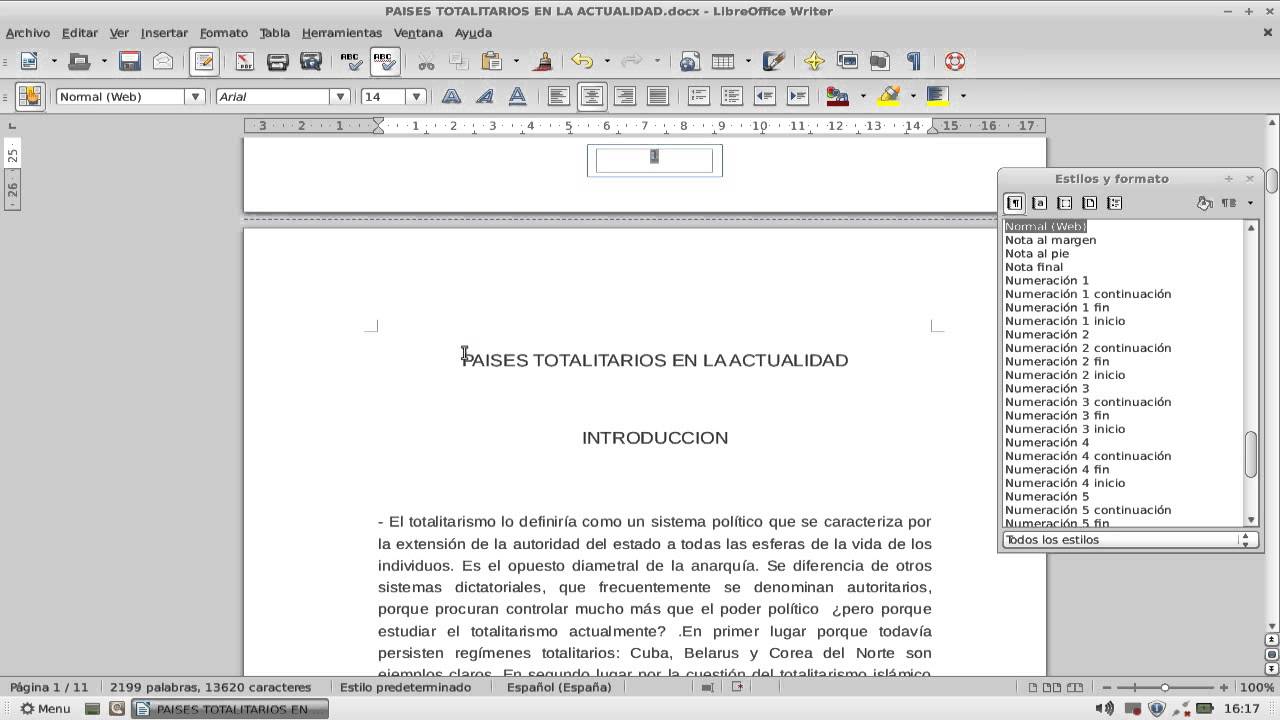Apply the yellow paragraph background color

pos(938,96)
